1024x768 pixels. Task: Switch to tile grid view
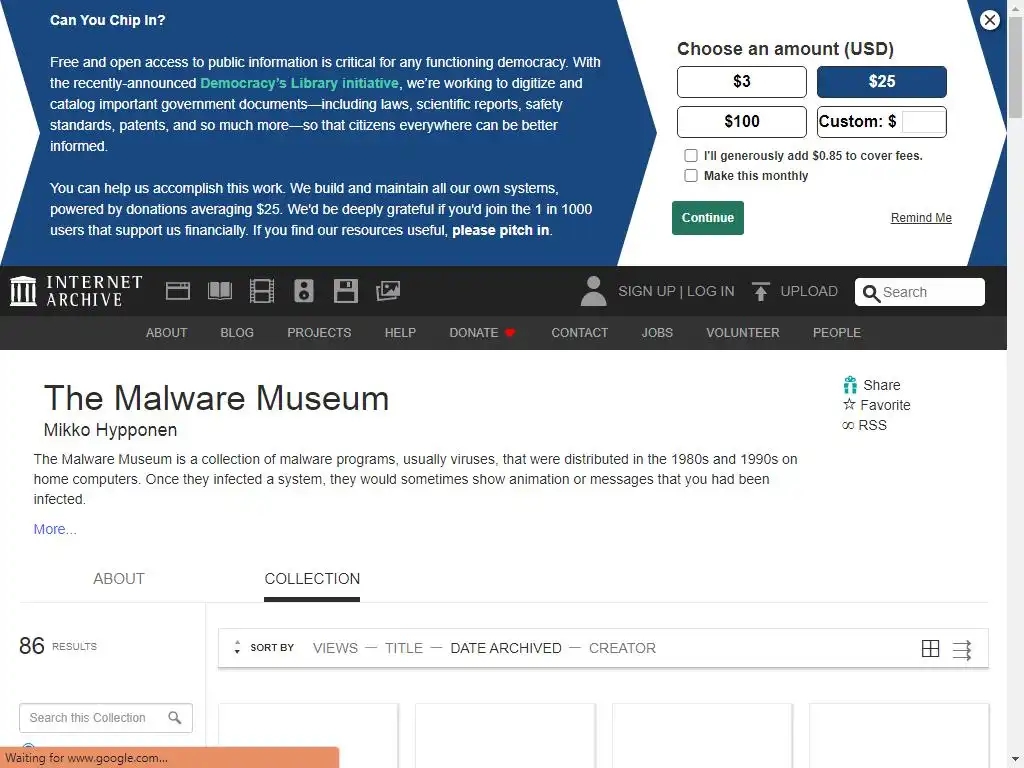coord(930,648)
